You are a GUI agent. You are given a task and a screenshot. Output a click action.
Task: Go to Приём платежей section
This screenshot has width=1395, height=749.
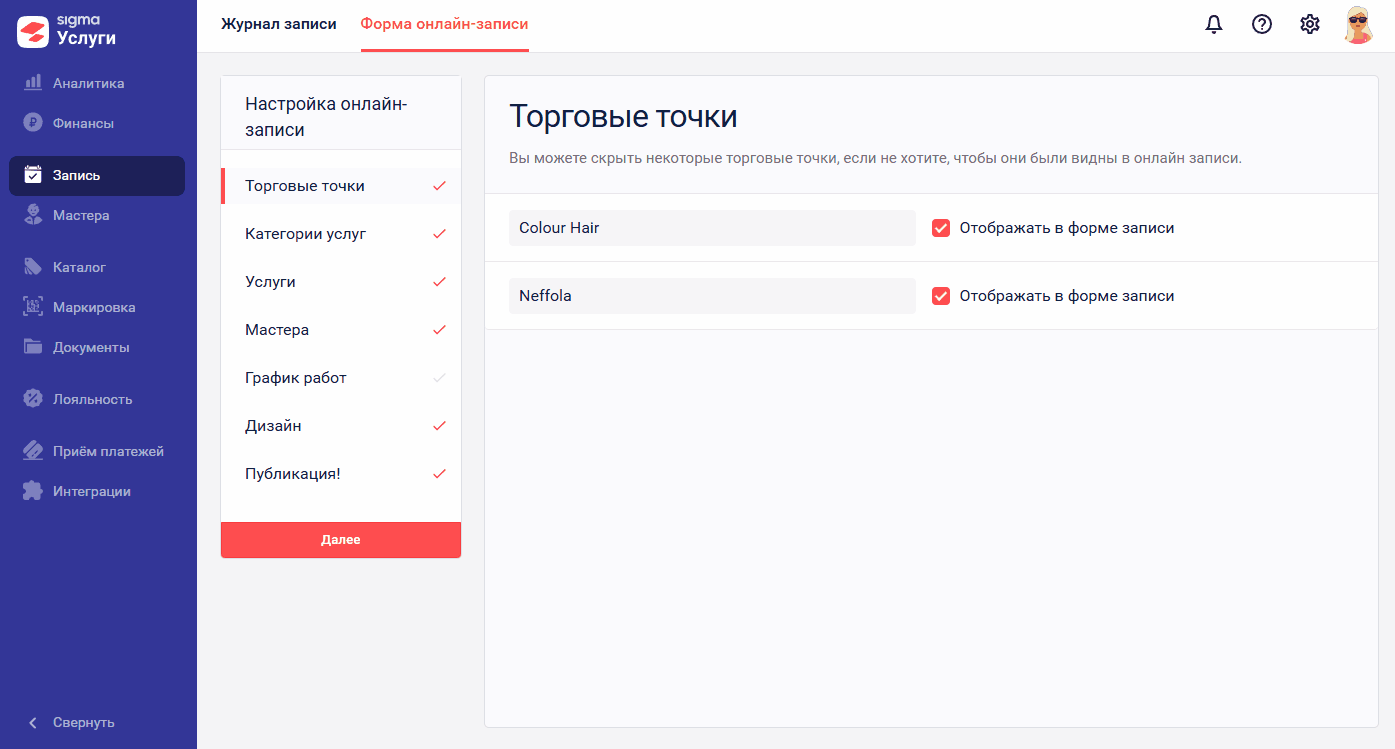pos(97,451)
